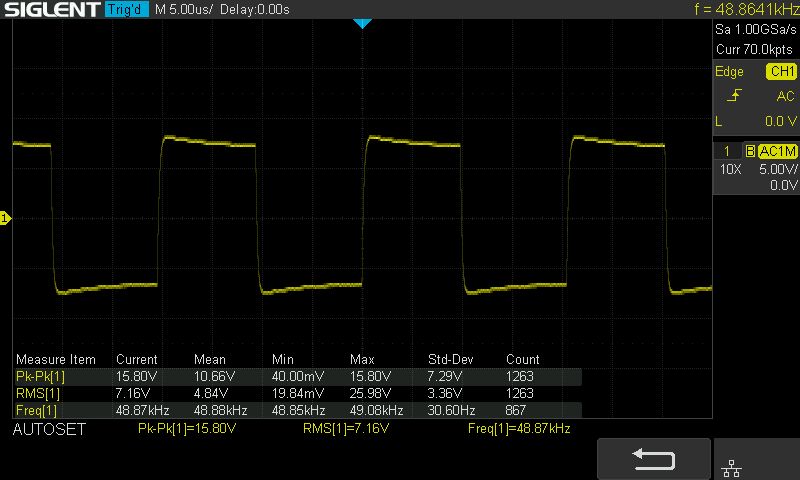Click the M 5.00us timebase readout
The image size is (800, 480).
point(184,9)
